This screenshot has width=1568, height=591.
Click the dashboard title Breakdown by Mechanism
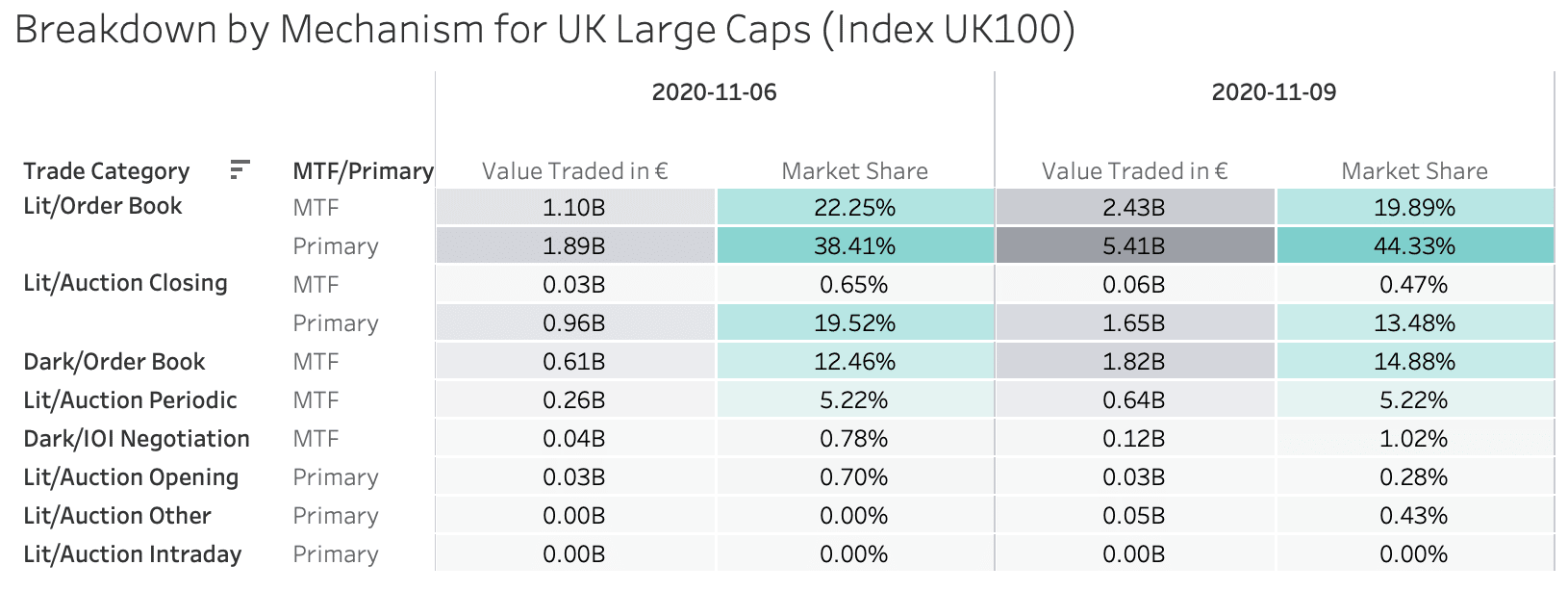[x=544, y=30]
